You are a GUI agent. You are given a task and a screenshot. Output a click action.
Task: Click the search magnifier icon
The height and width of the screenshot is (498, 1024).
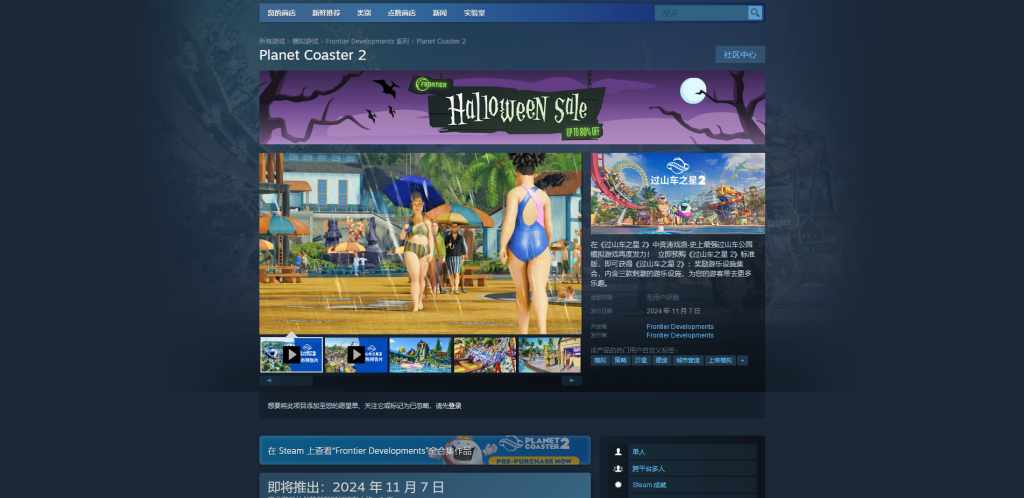pos(754,13)
